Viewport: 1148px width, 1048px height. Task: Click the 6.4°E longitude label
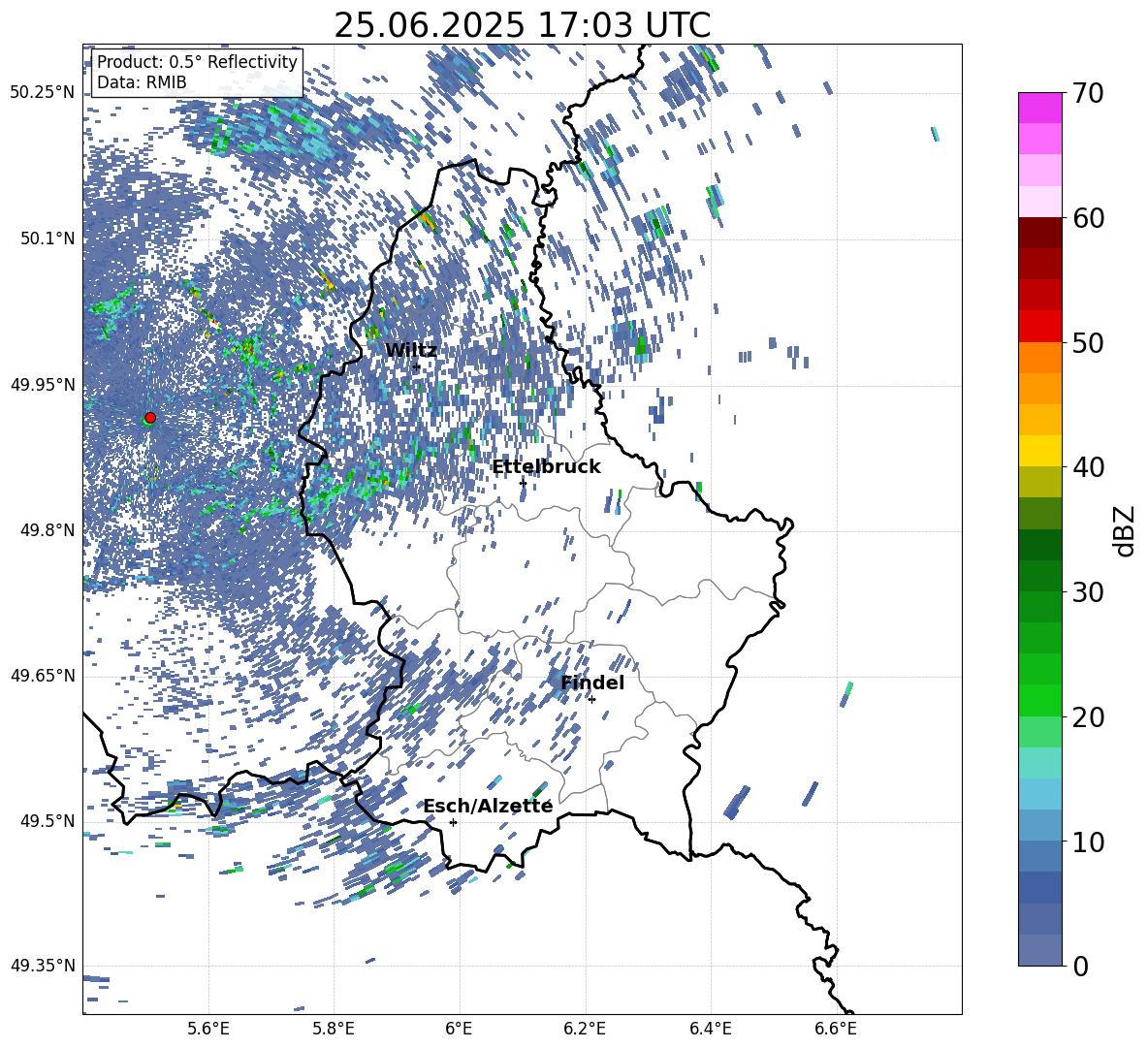pyautogui.click(x=710, y=1029)
